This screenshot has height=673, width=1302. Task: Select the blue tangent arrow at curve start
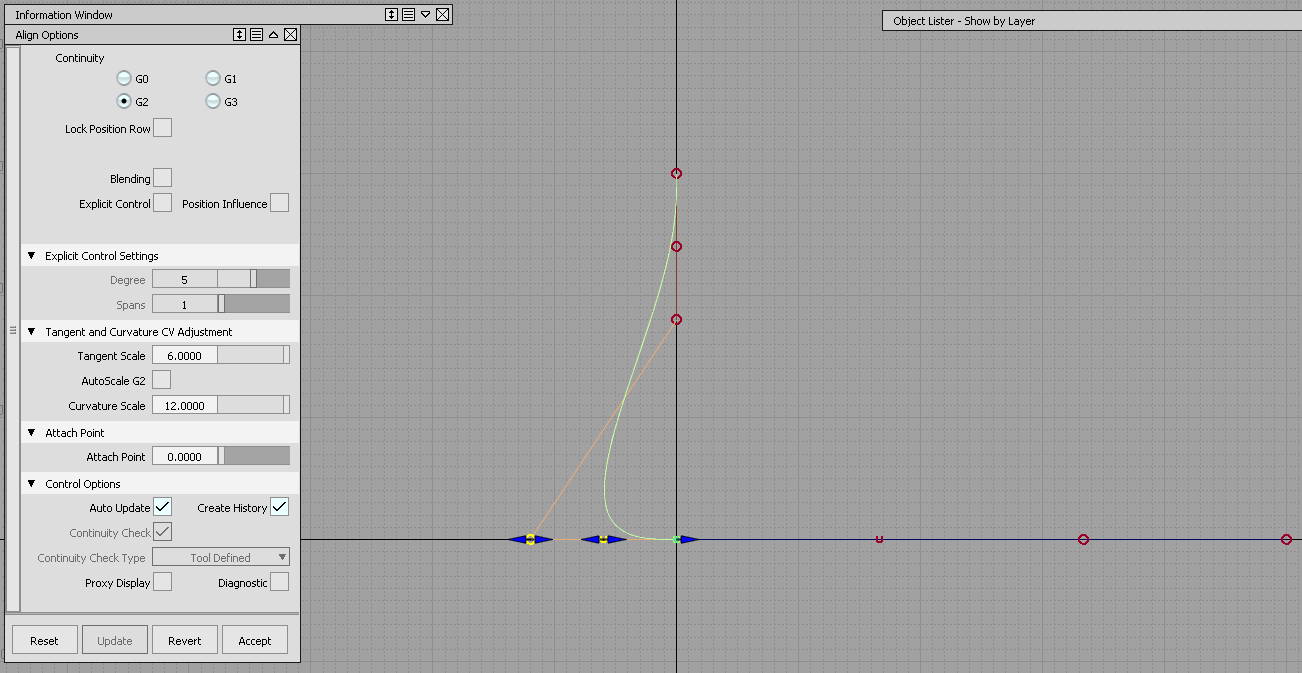click(x=686, y=539)
